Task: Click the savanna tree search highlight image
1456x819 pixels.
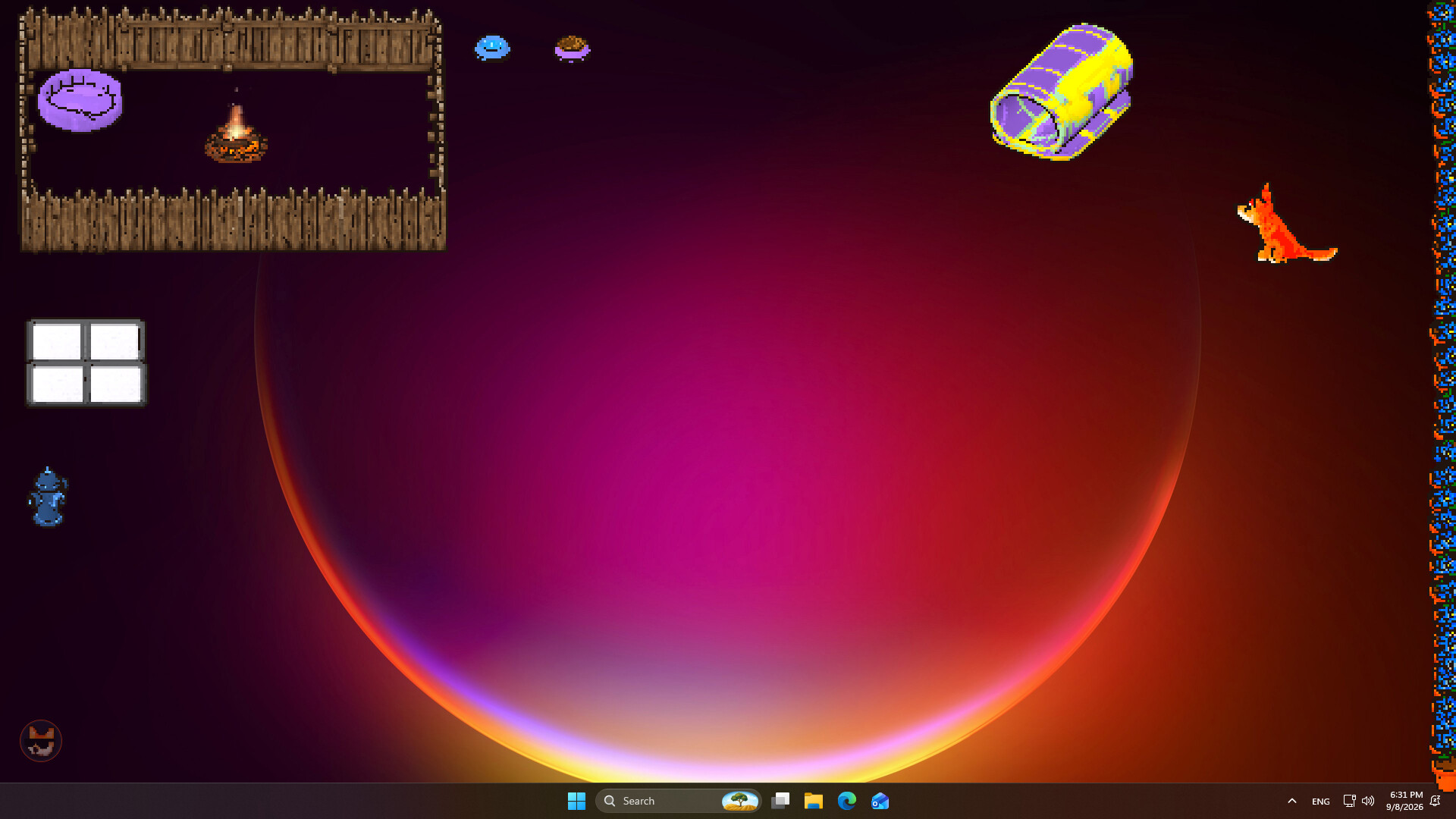Action: click(x=739, y=801)
